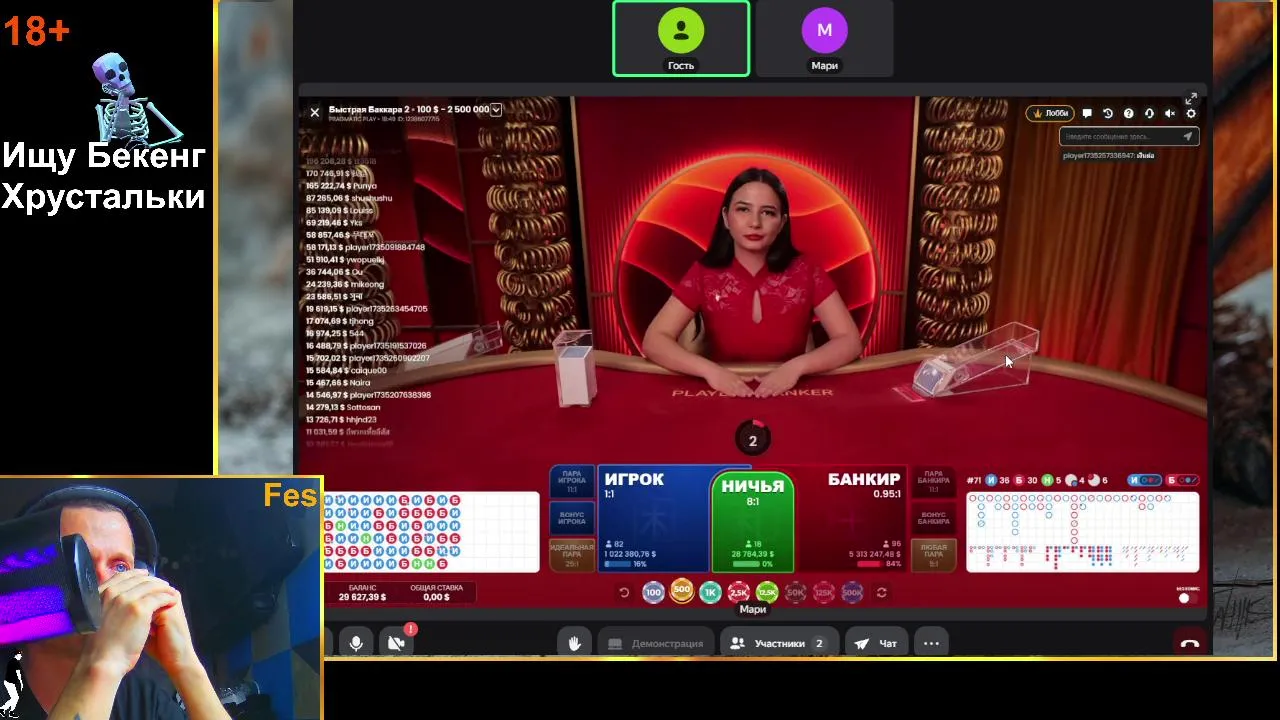Place side bet Пара Банкира
Image resolution: width=1280 pixels, height=720 pixels.
(x=933, y=481)
